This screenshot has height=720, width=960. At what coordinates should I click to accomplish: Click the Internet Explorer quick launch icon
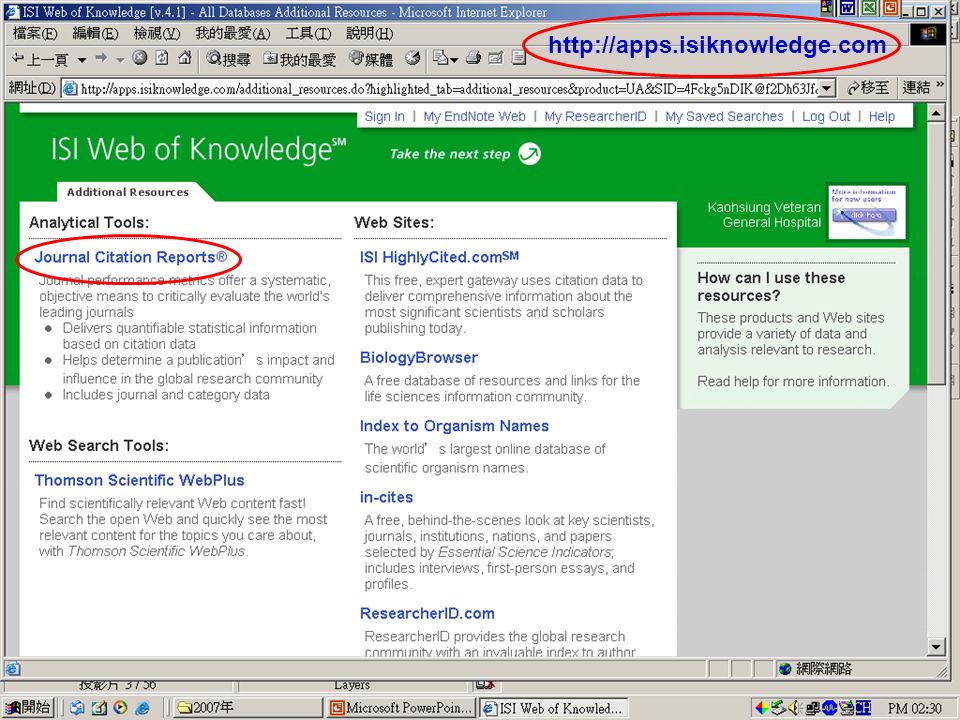click(142, 708)
